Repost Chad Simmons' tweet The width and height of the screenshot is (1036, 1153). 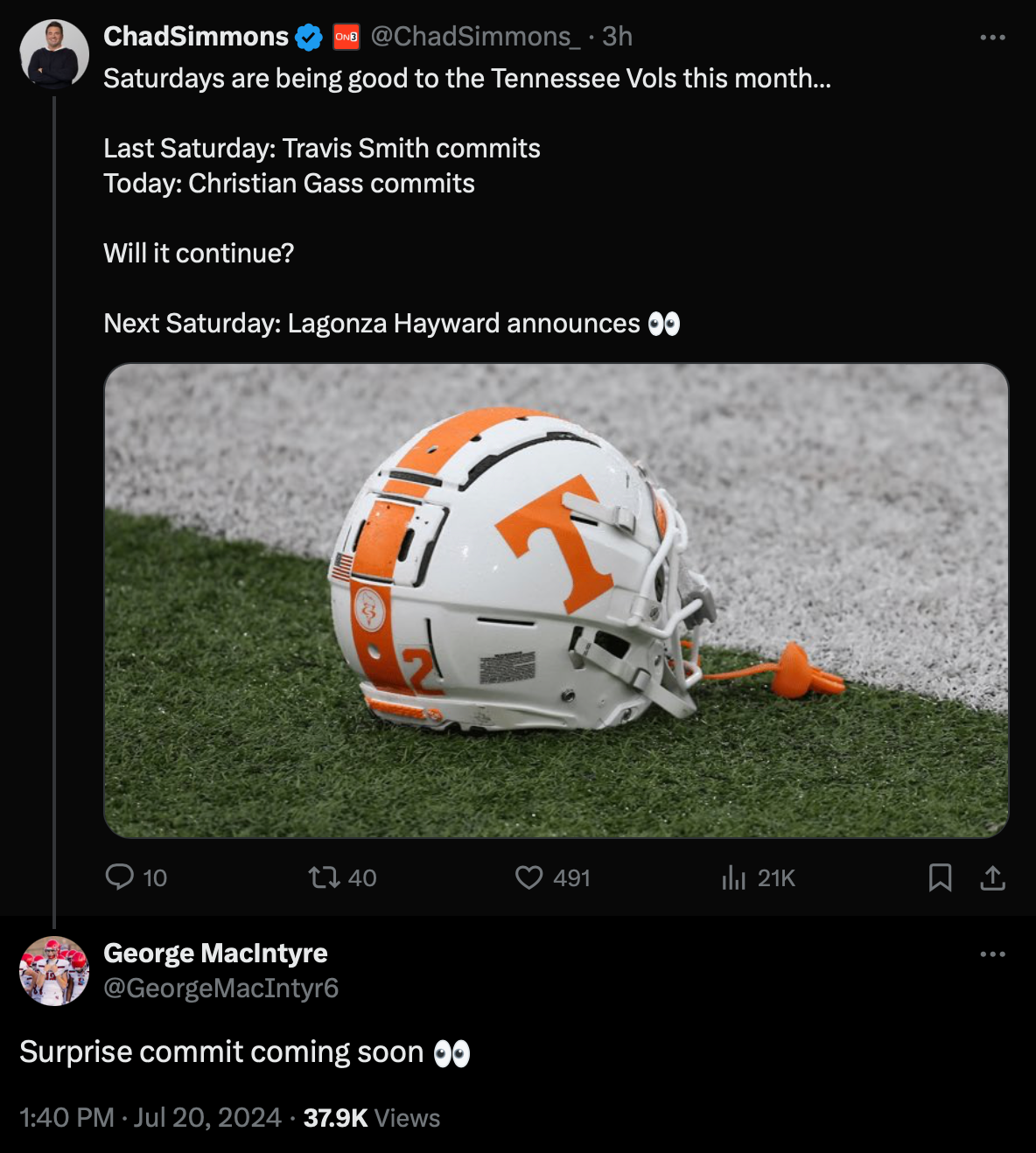324,877
